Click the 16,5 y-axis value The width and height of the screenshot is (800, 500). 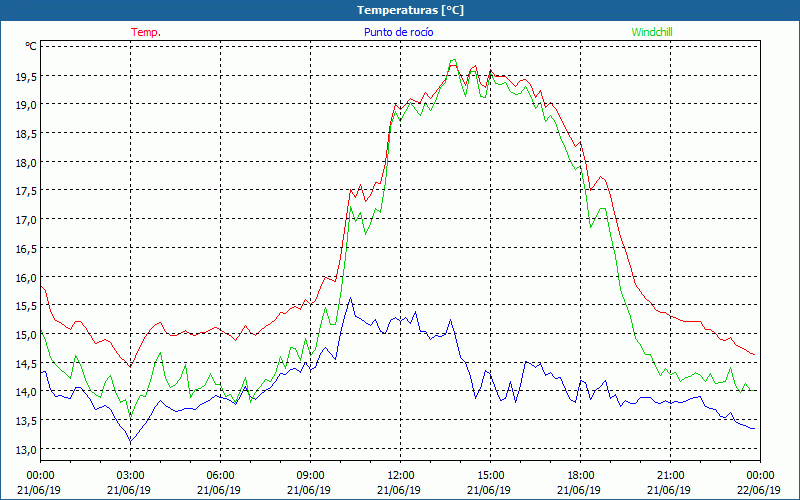pyautogui.click(x=28, y=248)
